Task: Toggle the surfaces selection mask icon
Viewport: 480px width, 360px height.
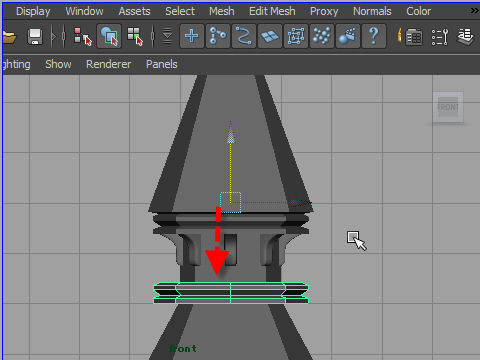Action: 270,36
